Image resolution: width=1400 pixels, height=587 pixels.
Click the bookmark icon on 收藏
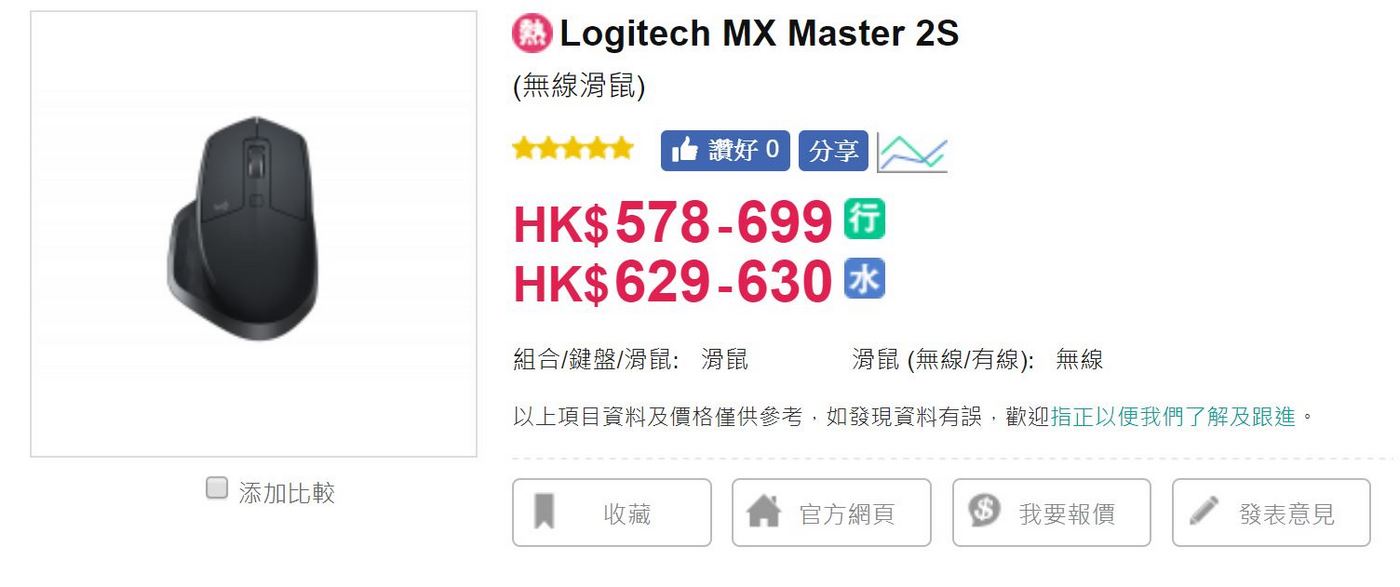tap(544, 511)
